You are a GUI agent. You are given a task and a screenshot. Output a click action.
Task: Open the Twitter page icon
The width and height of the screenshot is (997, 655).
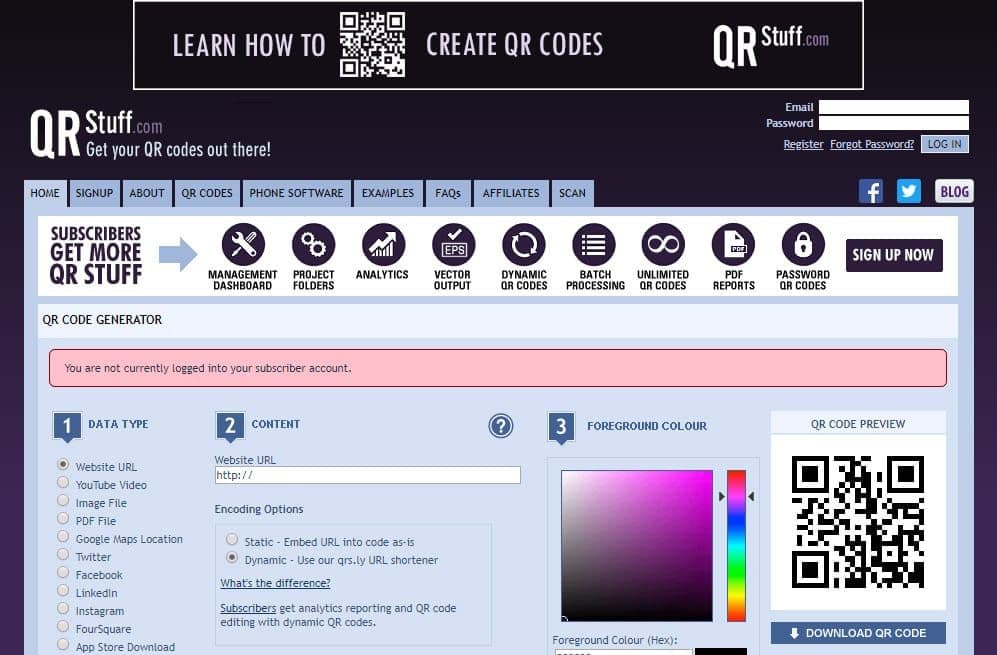pyautogui.click(x=909, y=191)
